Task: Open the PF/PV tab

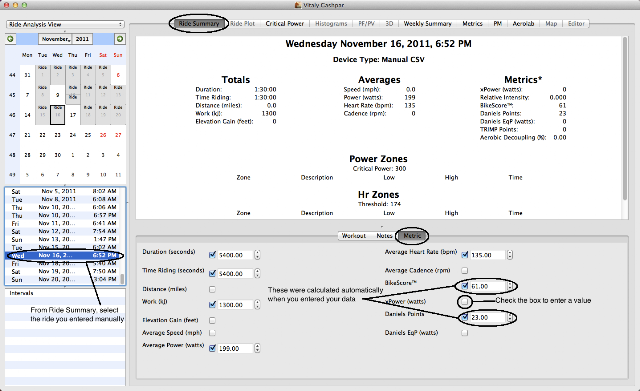Action: (366, 24)
